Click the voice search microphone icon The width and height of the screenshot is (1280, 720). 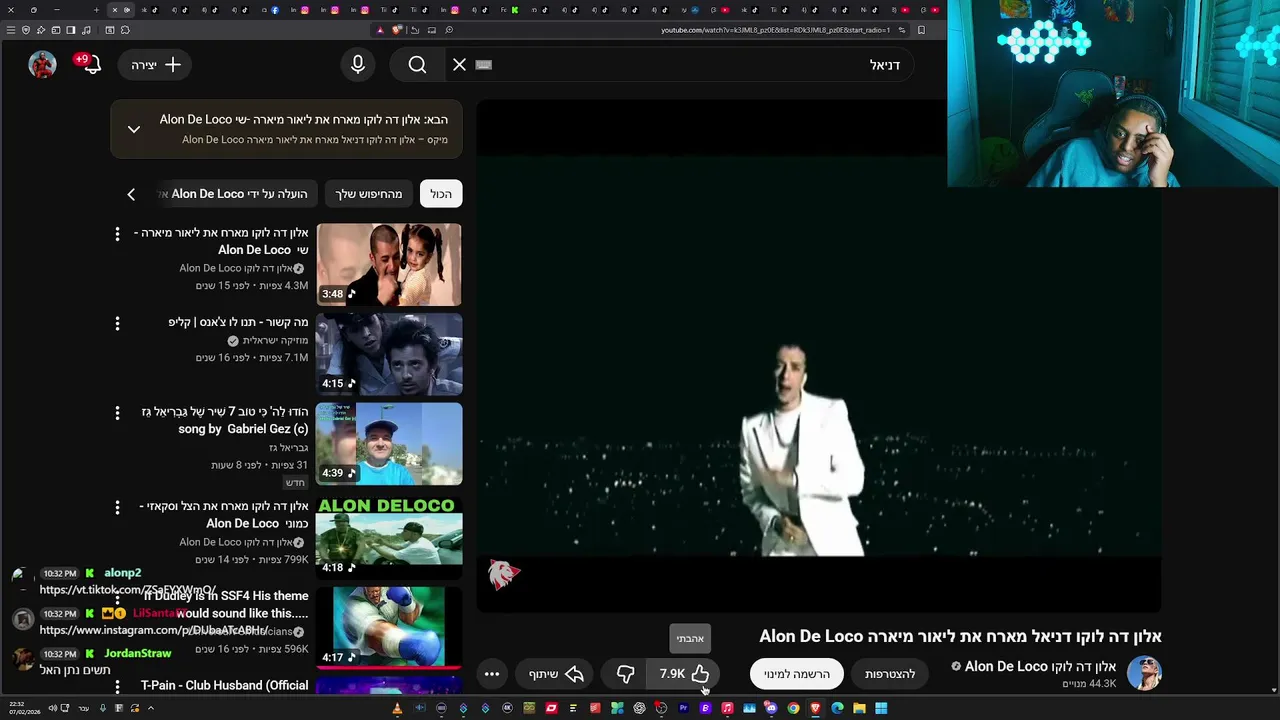click(358, 65)
